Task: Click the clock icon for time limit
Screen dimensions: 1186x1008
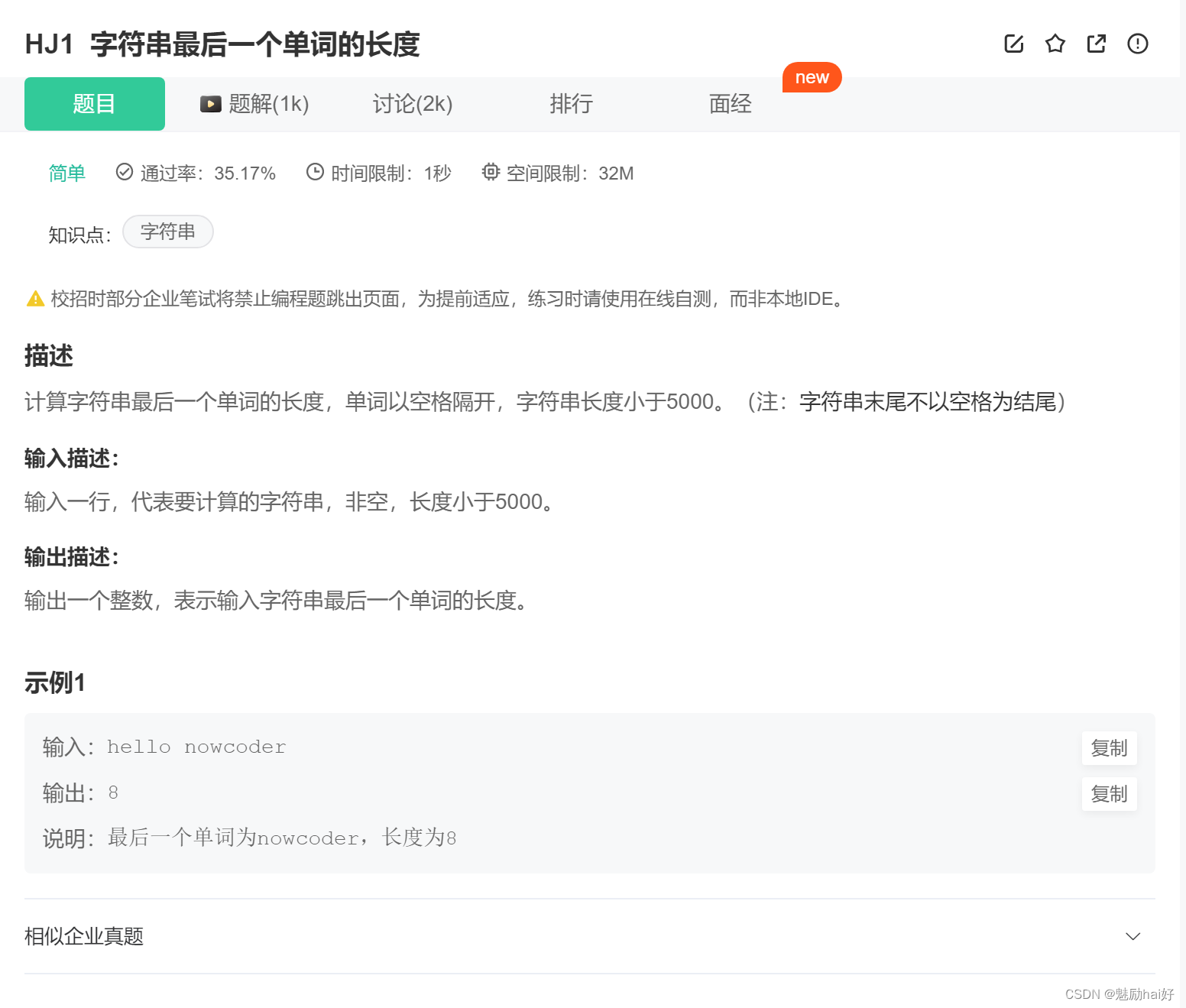Action: [x=315, y=172]
